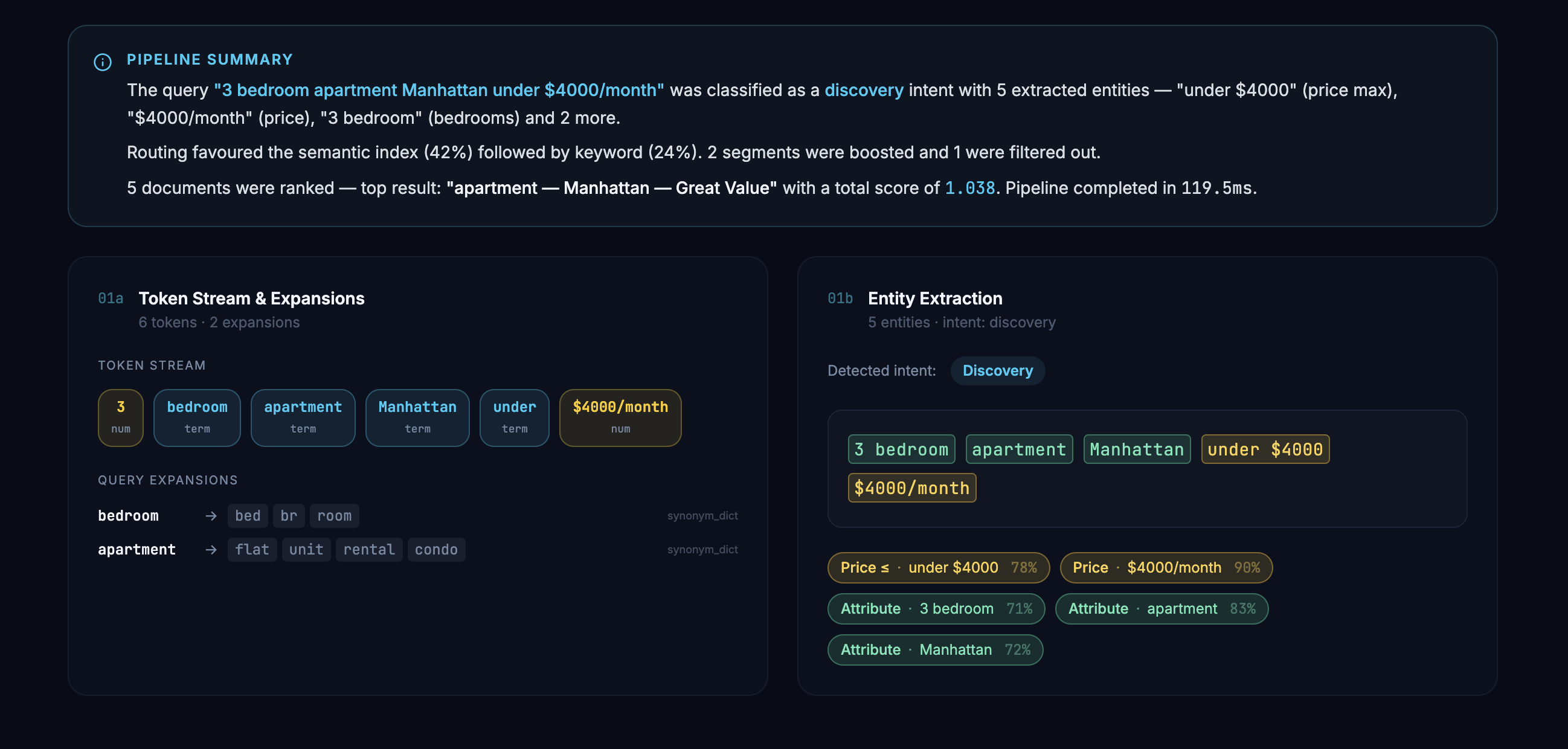Click the 'under $4000' highlighted entity span
Viewport: 1568px width, 749px height.
tap(1264, 449)
